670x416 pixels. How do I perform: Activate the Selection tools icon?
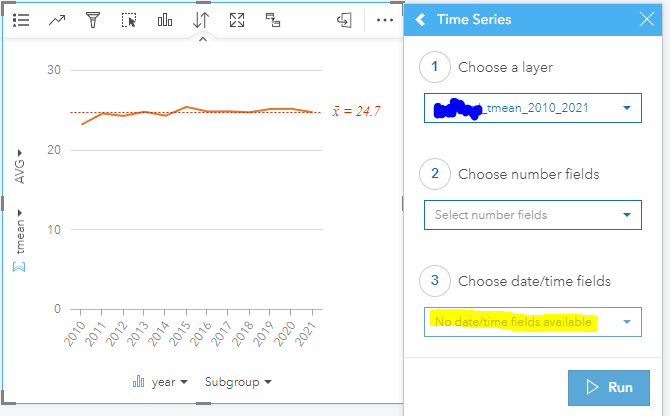pos(129,20)
